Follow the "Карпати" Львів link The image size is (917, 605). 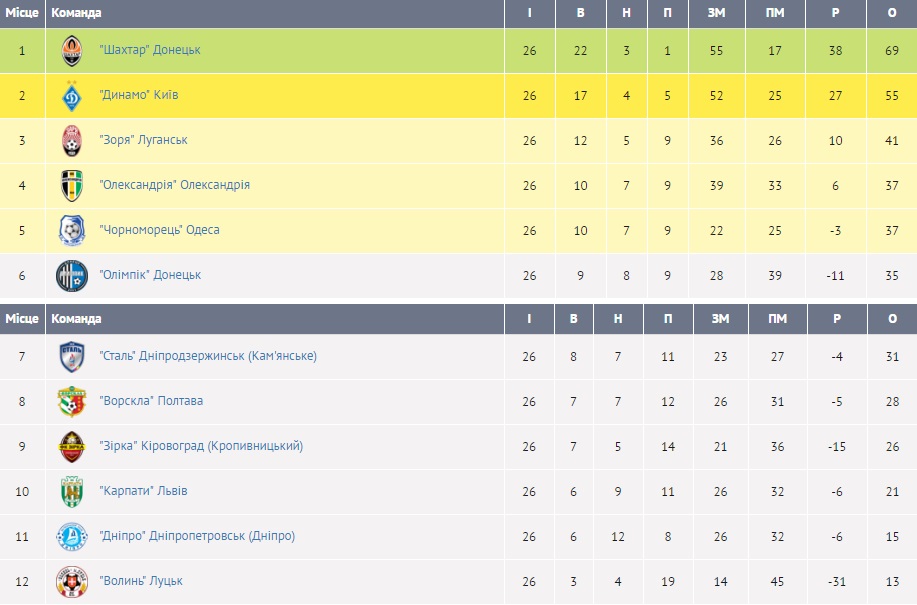pos(143,491)
